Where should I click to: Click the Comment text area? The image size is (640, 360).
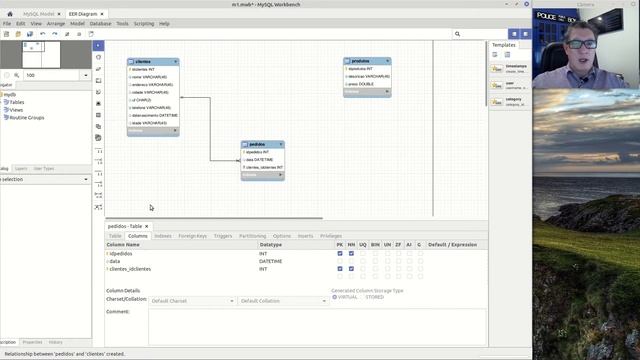click(x=317, y=327)
